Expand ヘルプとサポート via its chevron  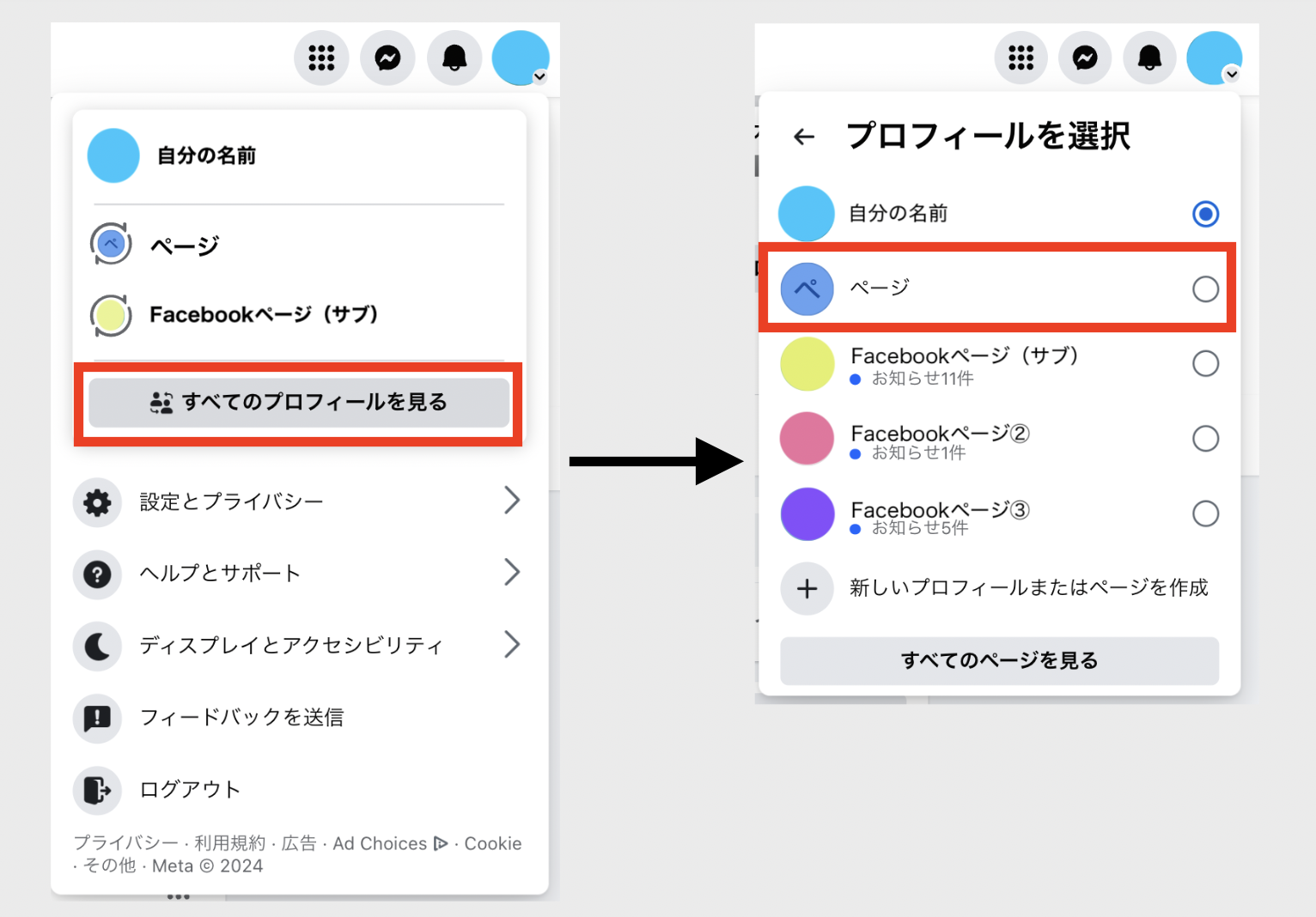point(512,573)
